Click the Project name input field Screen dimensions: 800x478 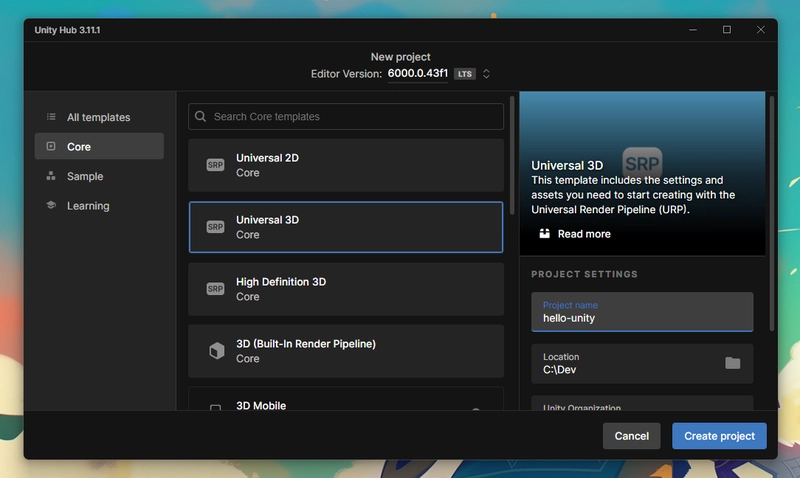[x=642, y=312]
